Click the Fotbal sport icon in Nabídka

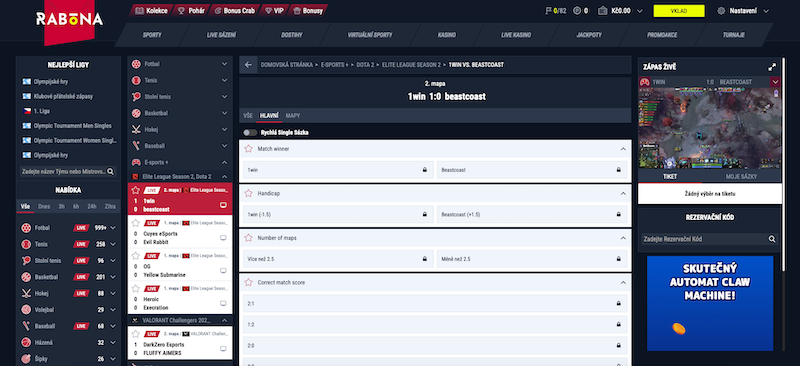(26, 228)
